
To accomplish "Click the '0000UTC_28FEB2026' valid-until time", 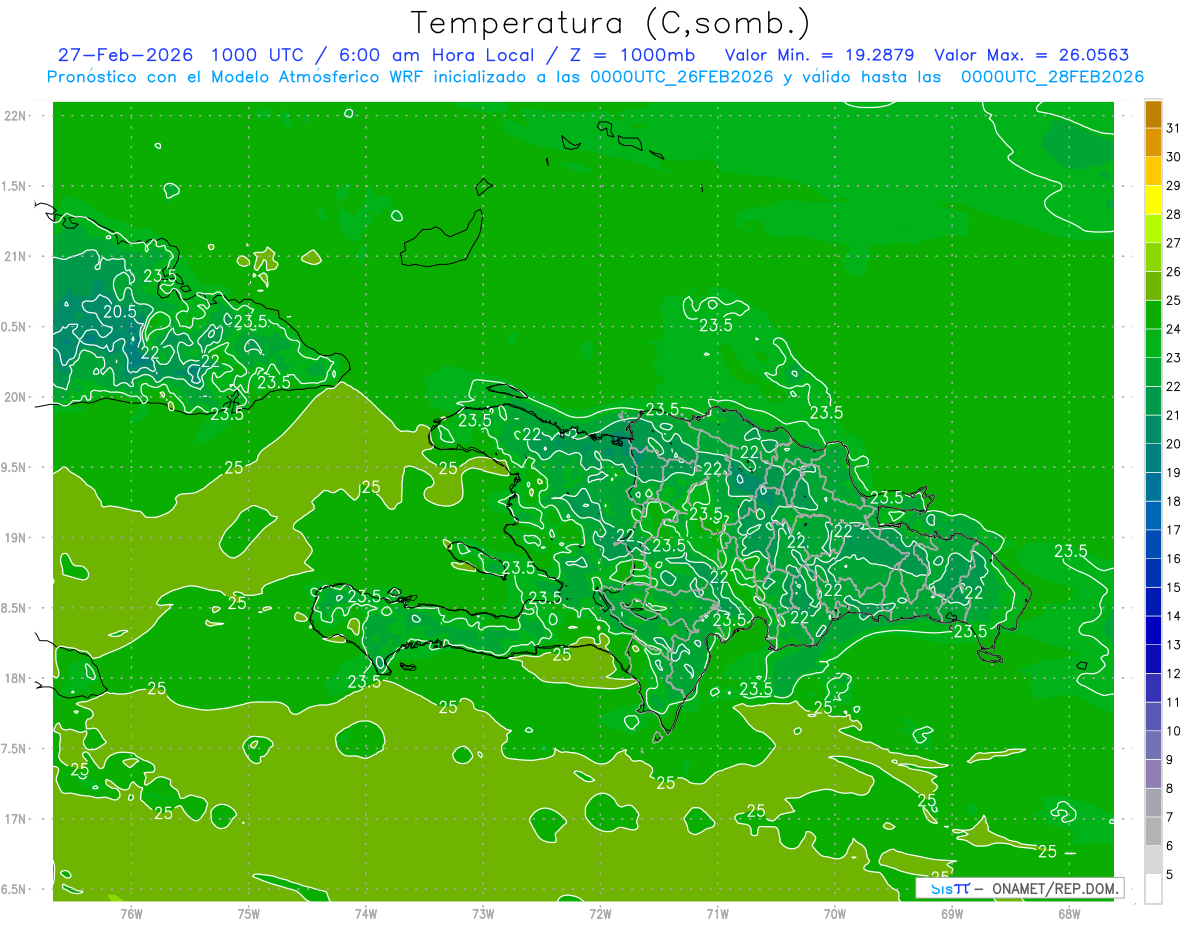I will (1052, 76).
